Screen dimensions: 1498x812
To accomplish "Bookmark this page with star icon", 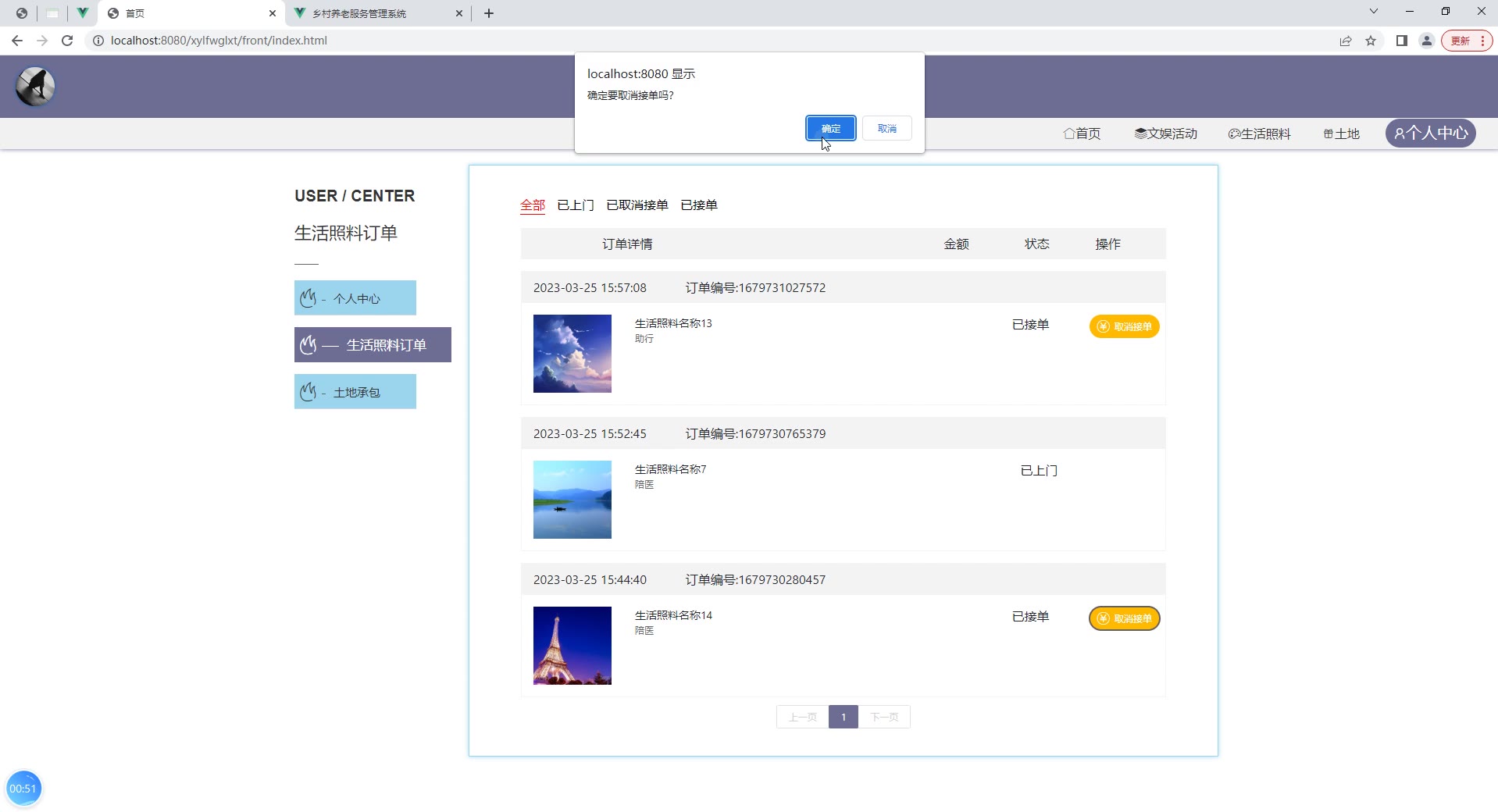I will [1371, 41].
